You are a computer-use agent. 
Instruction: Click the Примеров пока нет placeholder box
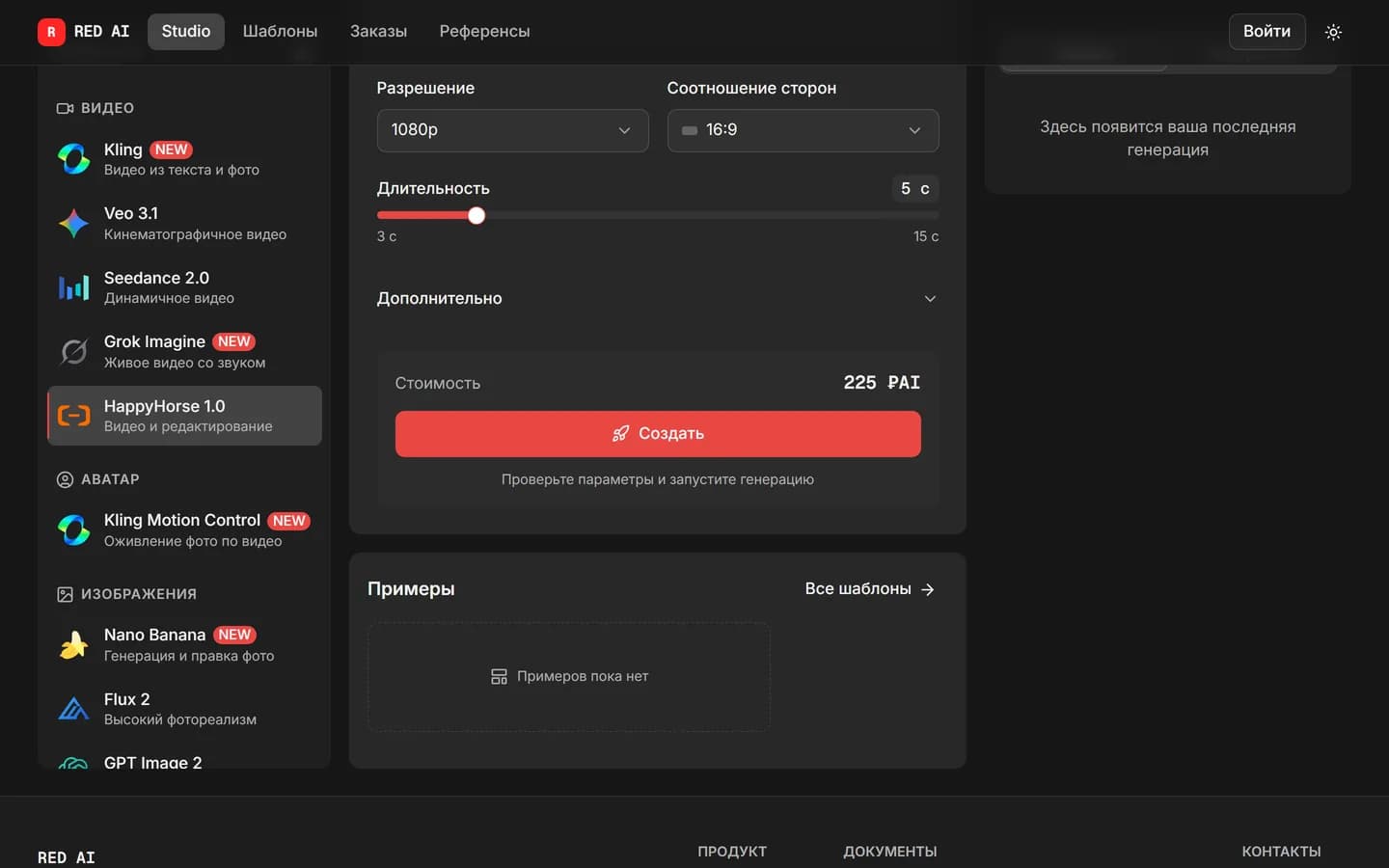pyautogui.click(x=569, y=677)
